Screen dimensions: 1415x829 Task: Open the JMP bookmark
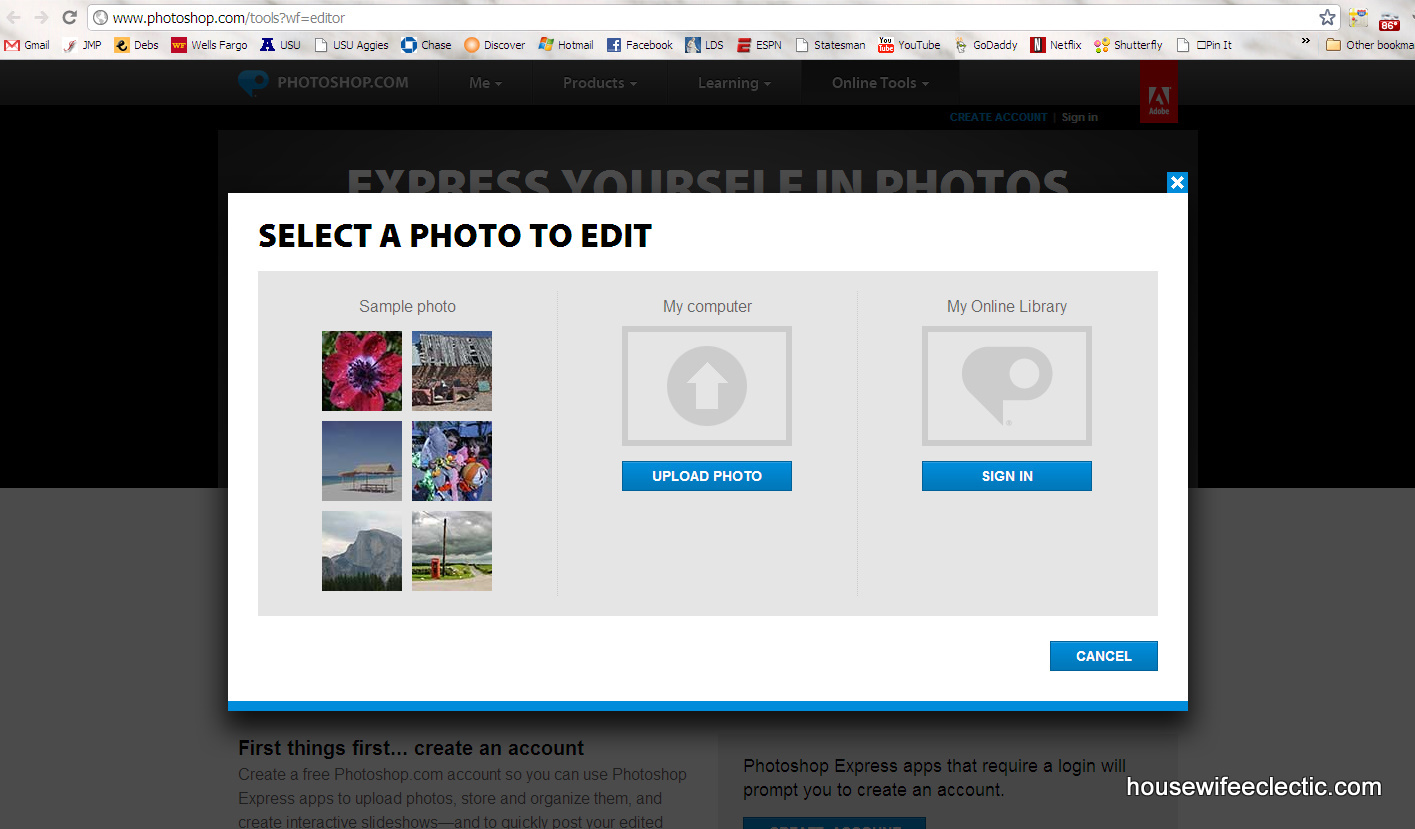(x=82, y=45)
